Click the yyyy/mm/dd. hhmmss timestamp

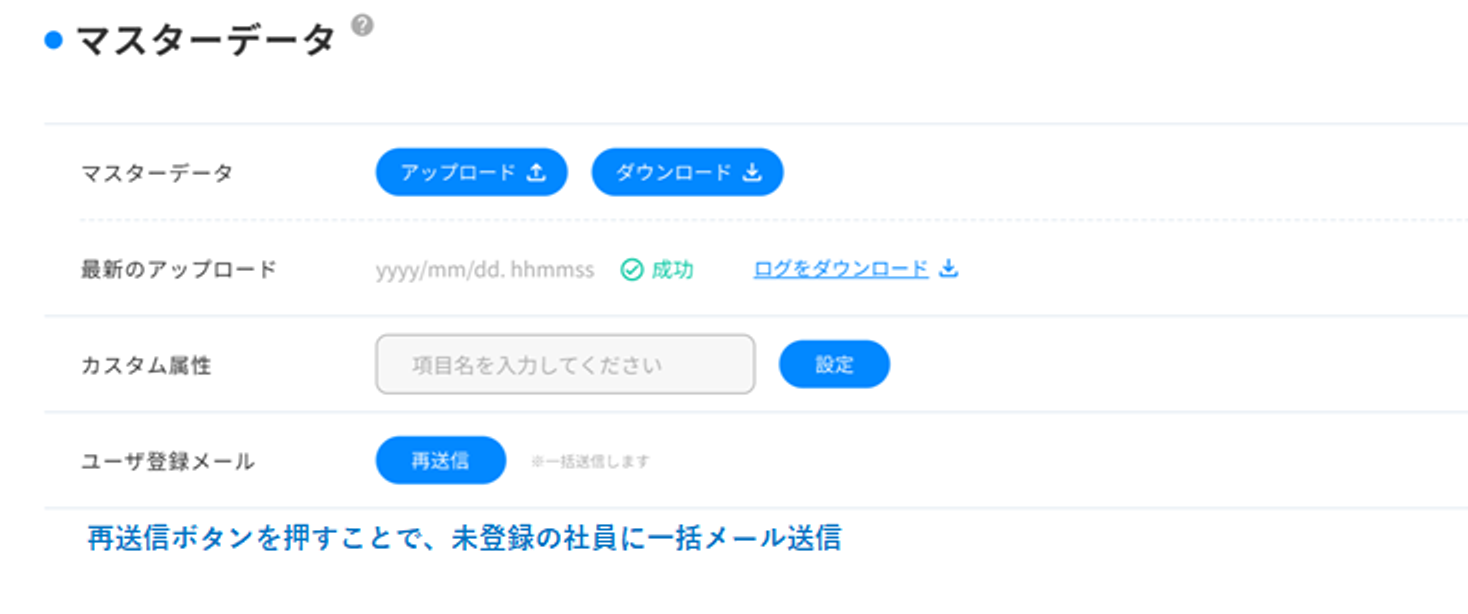tap(485, 270)
